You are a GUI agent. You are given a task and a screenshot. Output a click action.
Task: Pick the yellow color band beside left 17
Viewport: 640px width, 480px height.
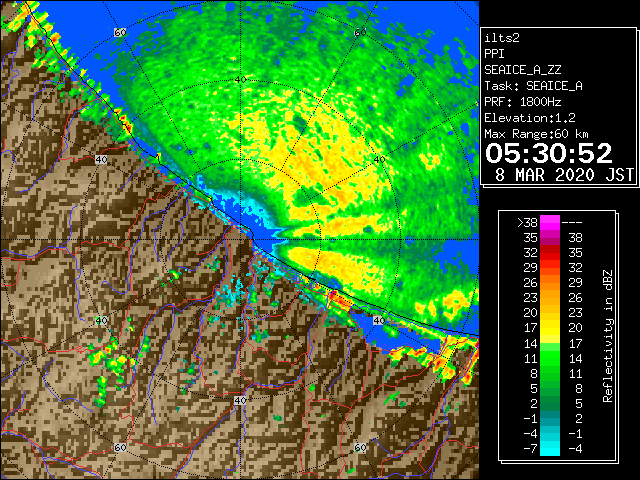(x=549, y=328)
